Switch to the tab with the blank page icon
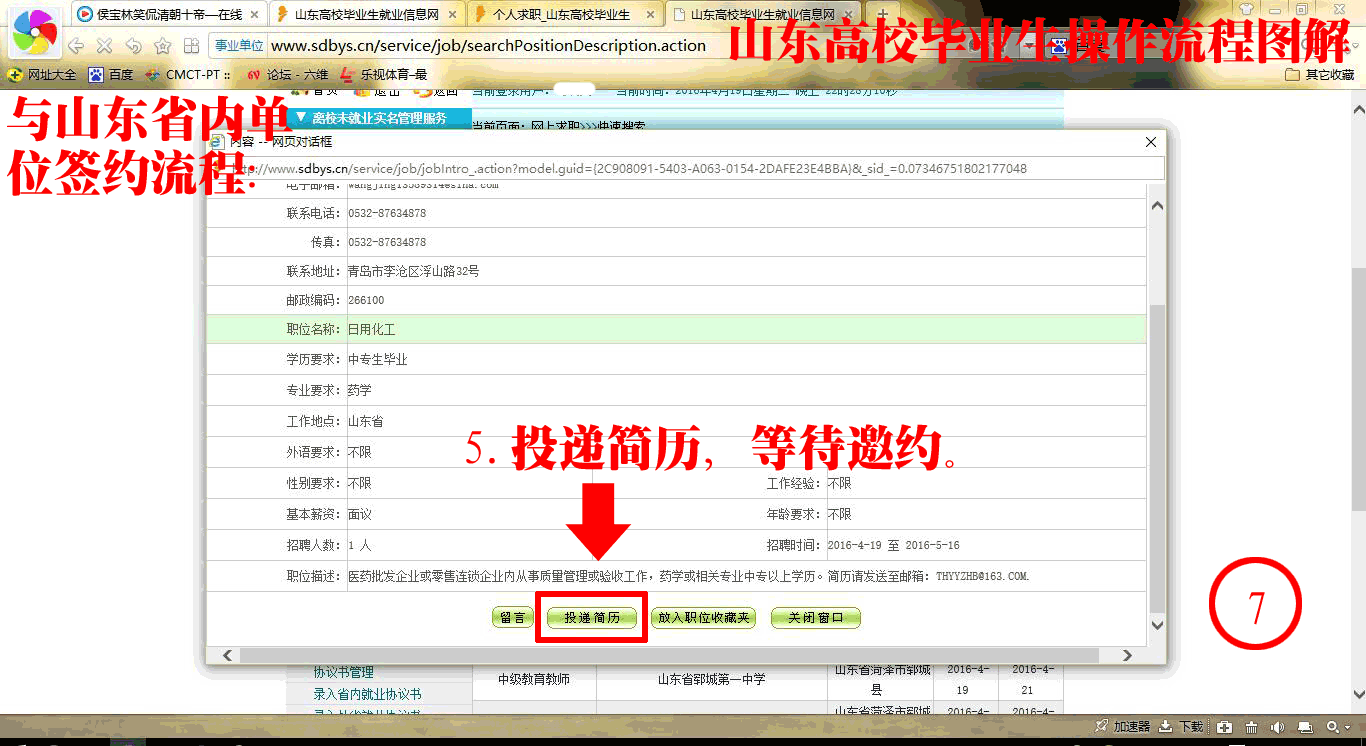The height and width of the screenshot is (746, 1366). tap(763, 14)
